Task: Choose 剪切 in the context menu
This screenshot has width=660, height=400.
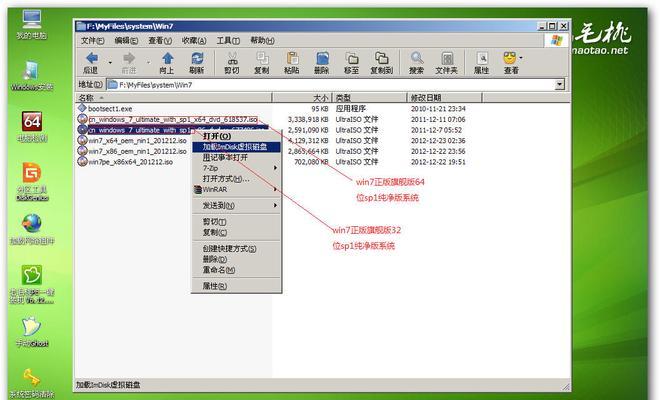Action: [x=236, y=221]
